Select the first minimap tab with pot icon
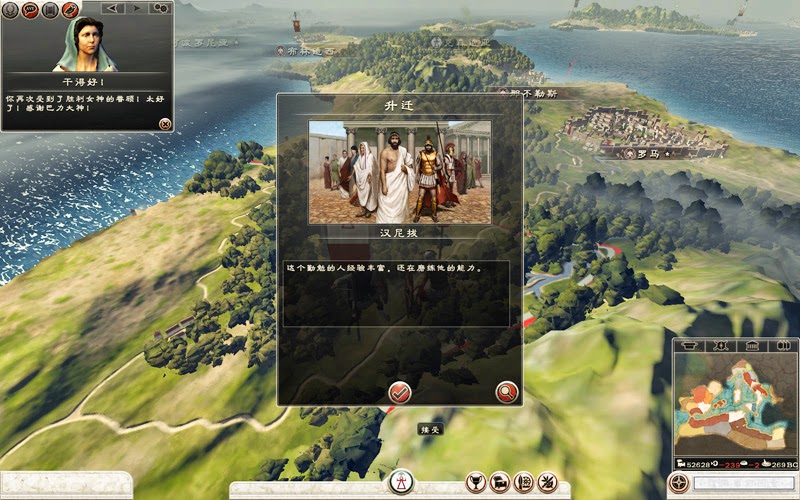Image resolution: width=800 pixels, height=500 pixels. (690, 345)
